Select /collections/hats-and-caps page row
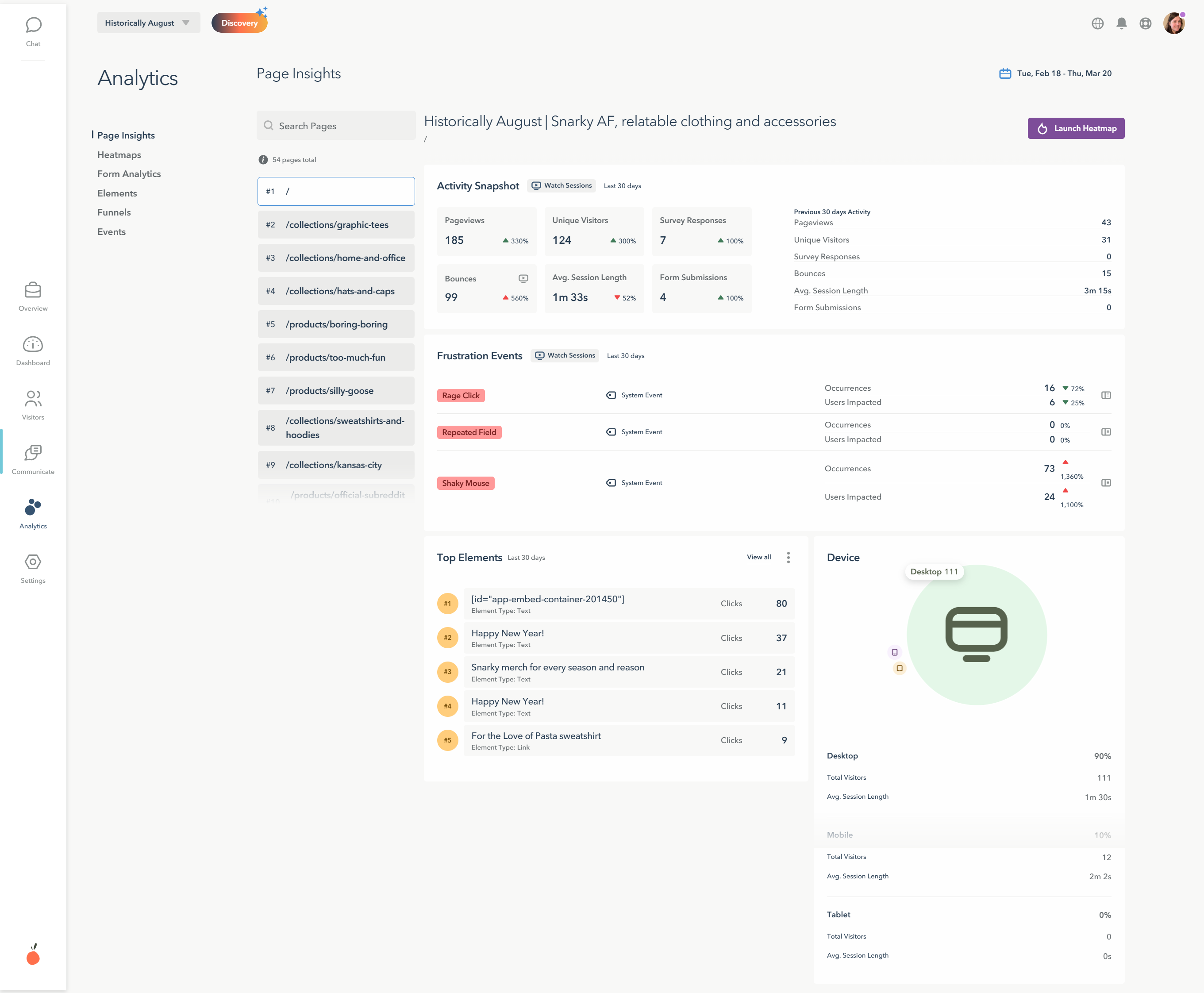Screen dimensions: 1204x993 coord(336,291)
